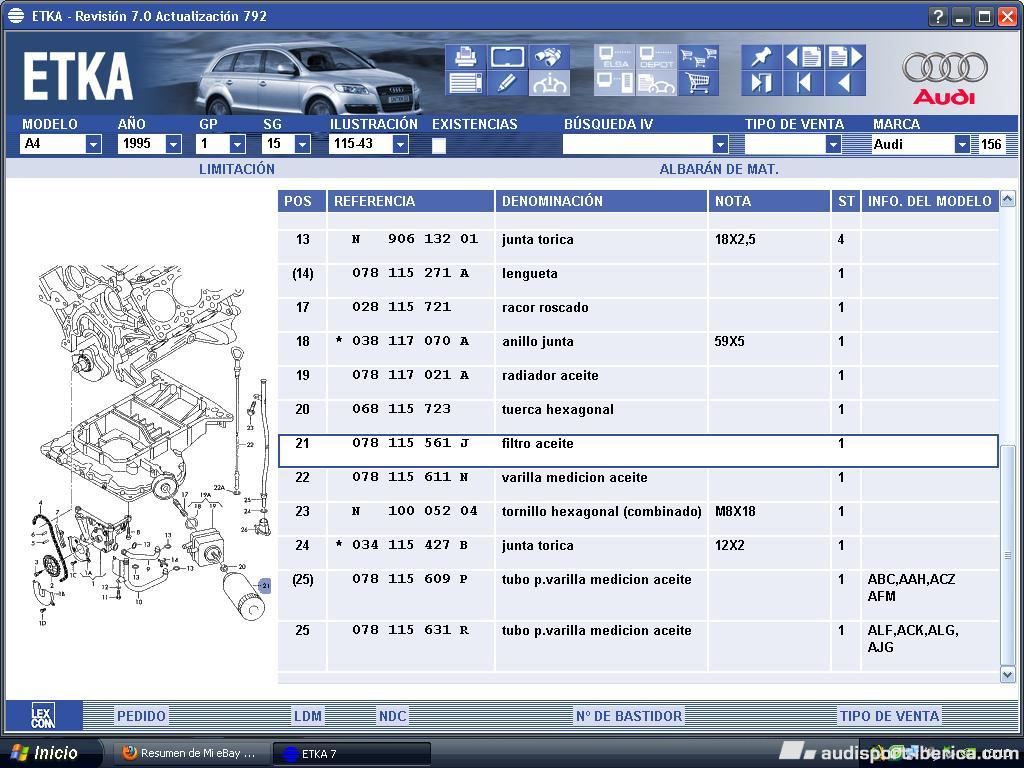Click the monitor-to-list transfer icon below ELSA
This screenshot has width=1024, height=768.
point(615,83)
